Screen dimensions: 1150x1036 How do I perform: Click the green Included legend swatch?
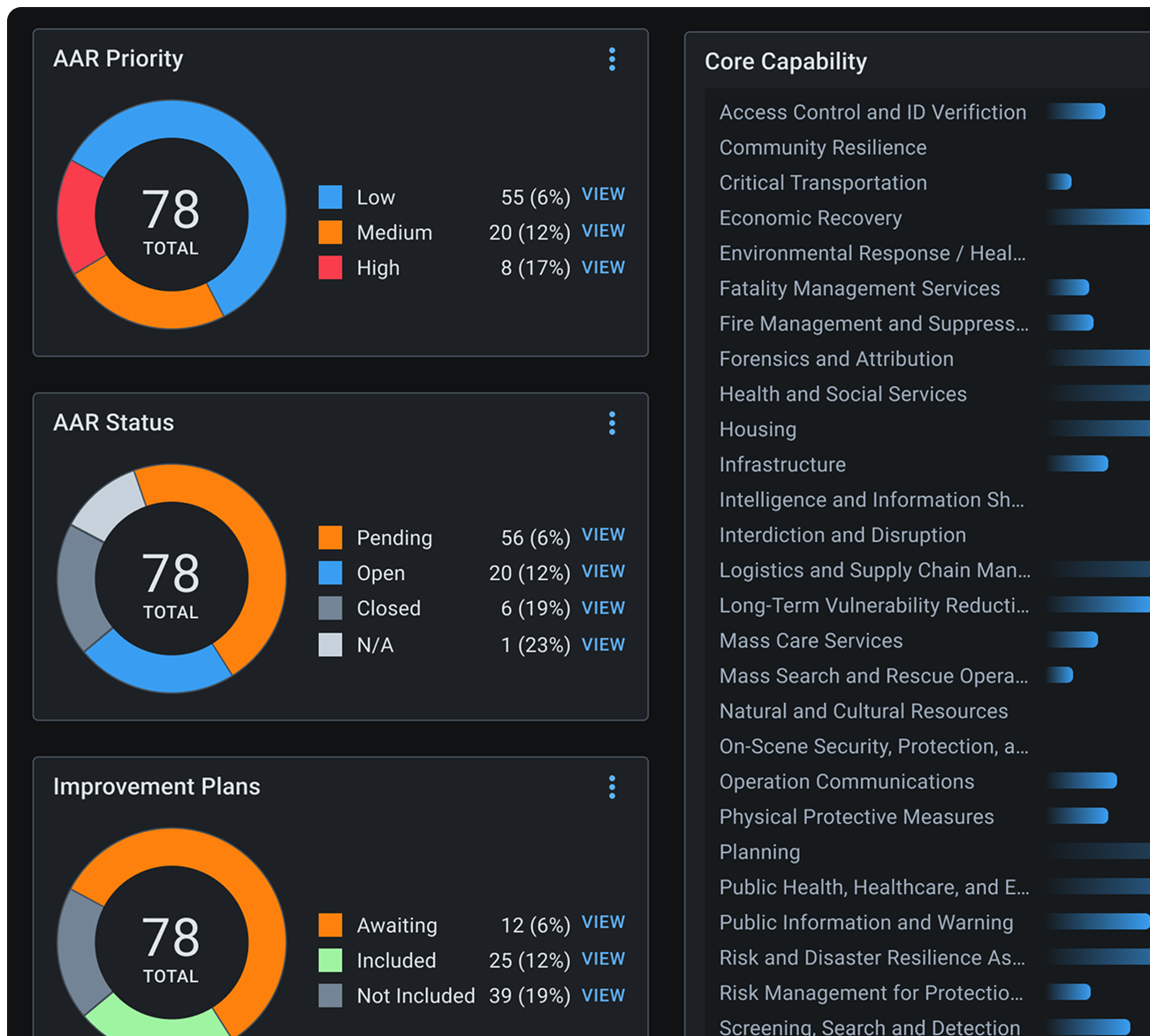(331, 961)
